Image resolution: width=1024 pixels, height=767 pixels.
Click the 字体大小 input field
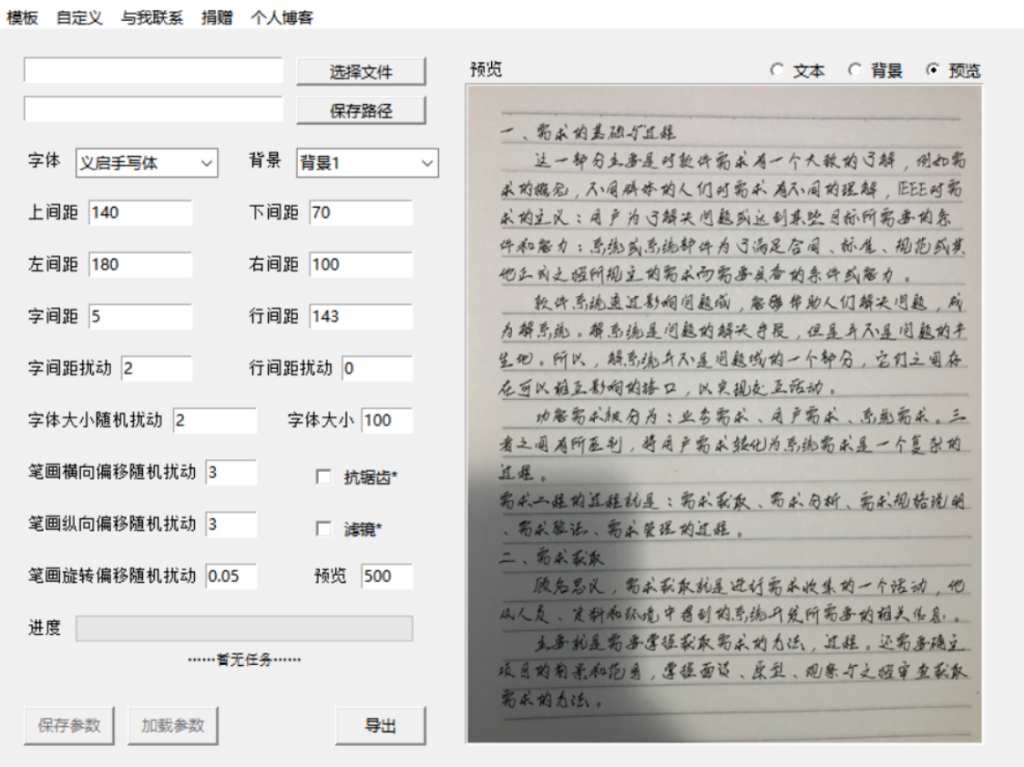387,421
